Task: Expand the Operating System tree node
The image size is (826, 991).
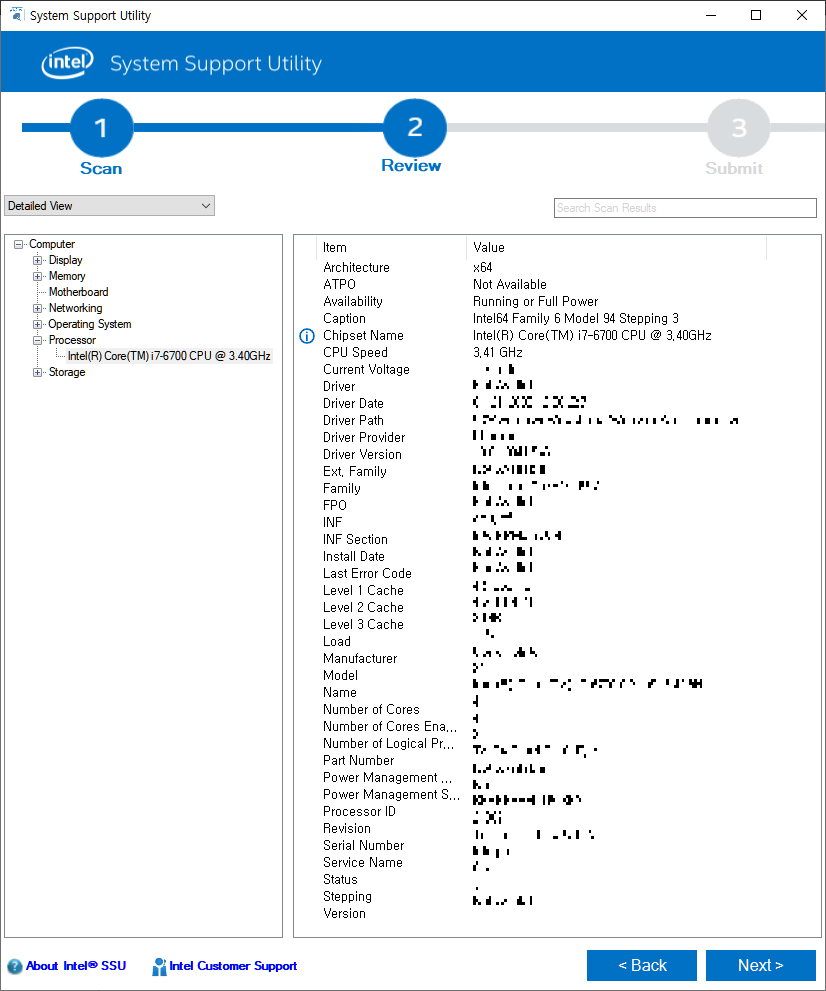Action: (37, 324)
